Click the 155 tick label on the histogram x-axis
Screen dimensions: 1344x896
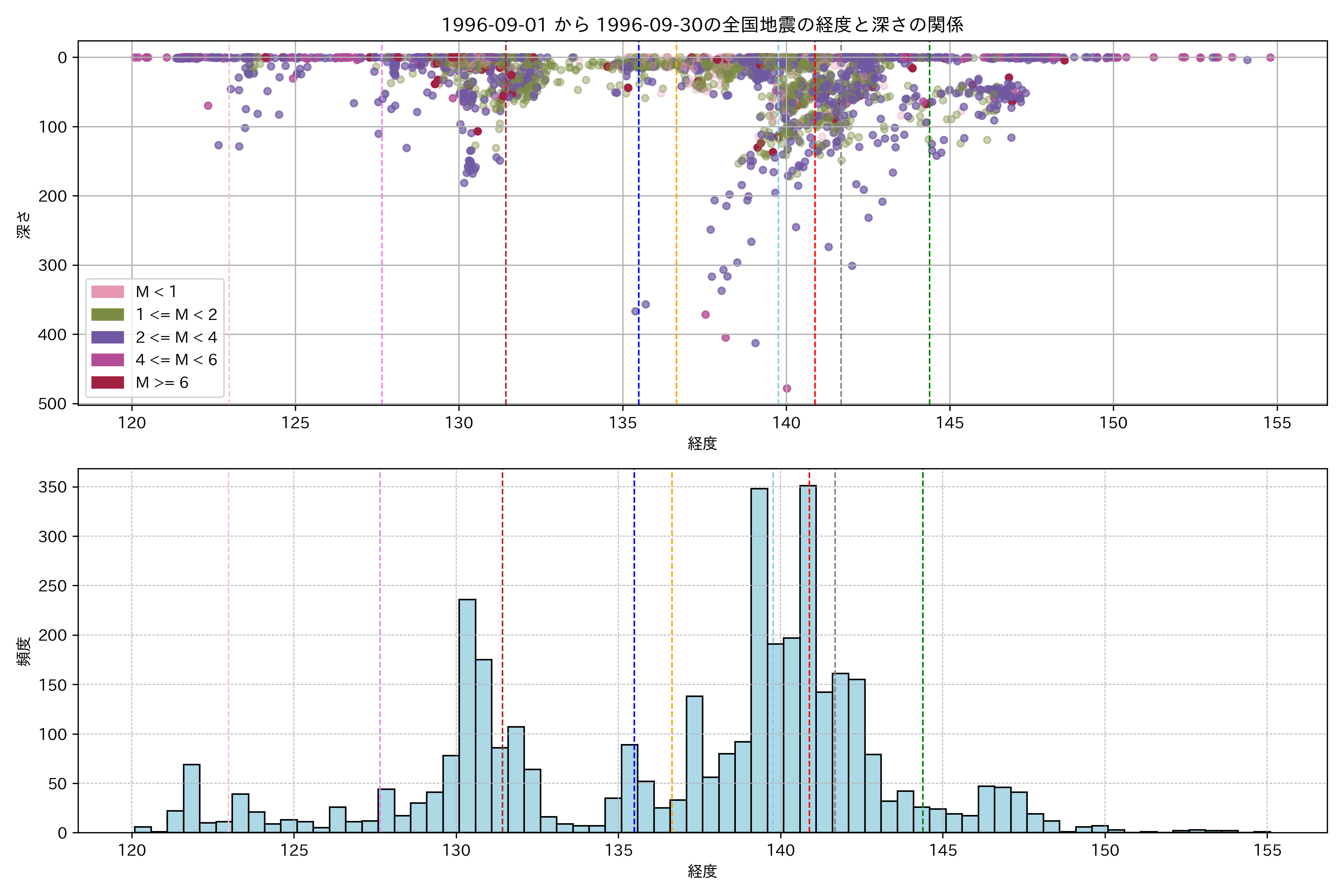[x=1267, y=851]
